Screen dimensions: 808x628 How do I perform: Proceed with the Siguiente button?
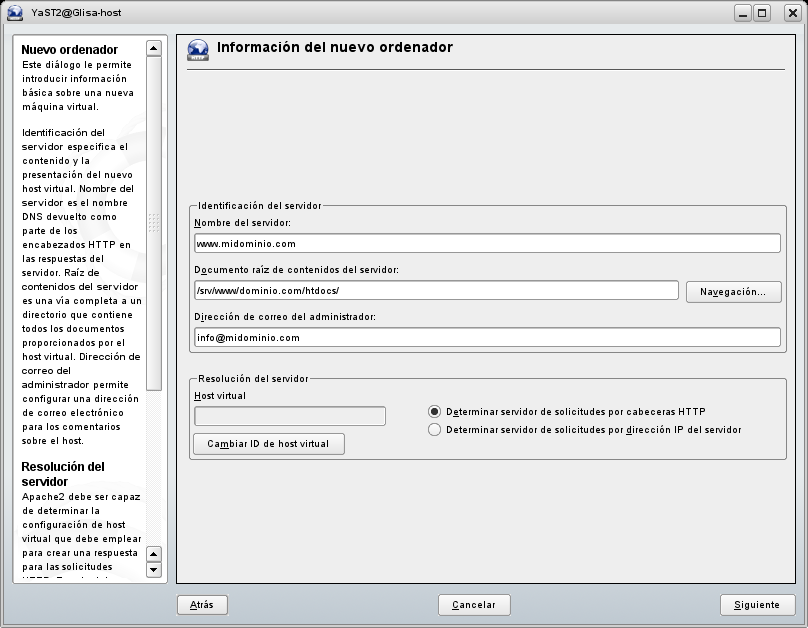point(757,605)
